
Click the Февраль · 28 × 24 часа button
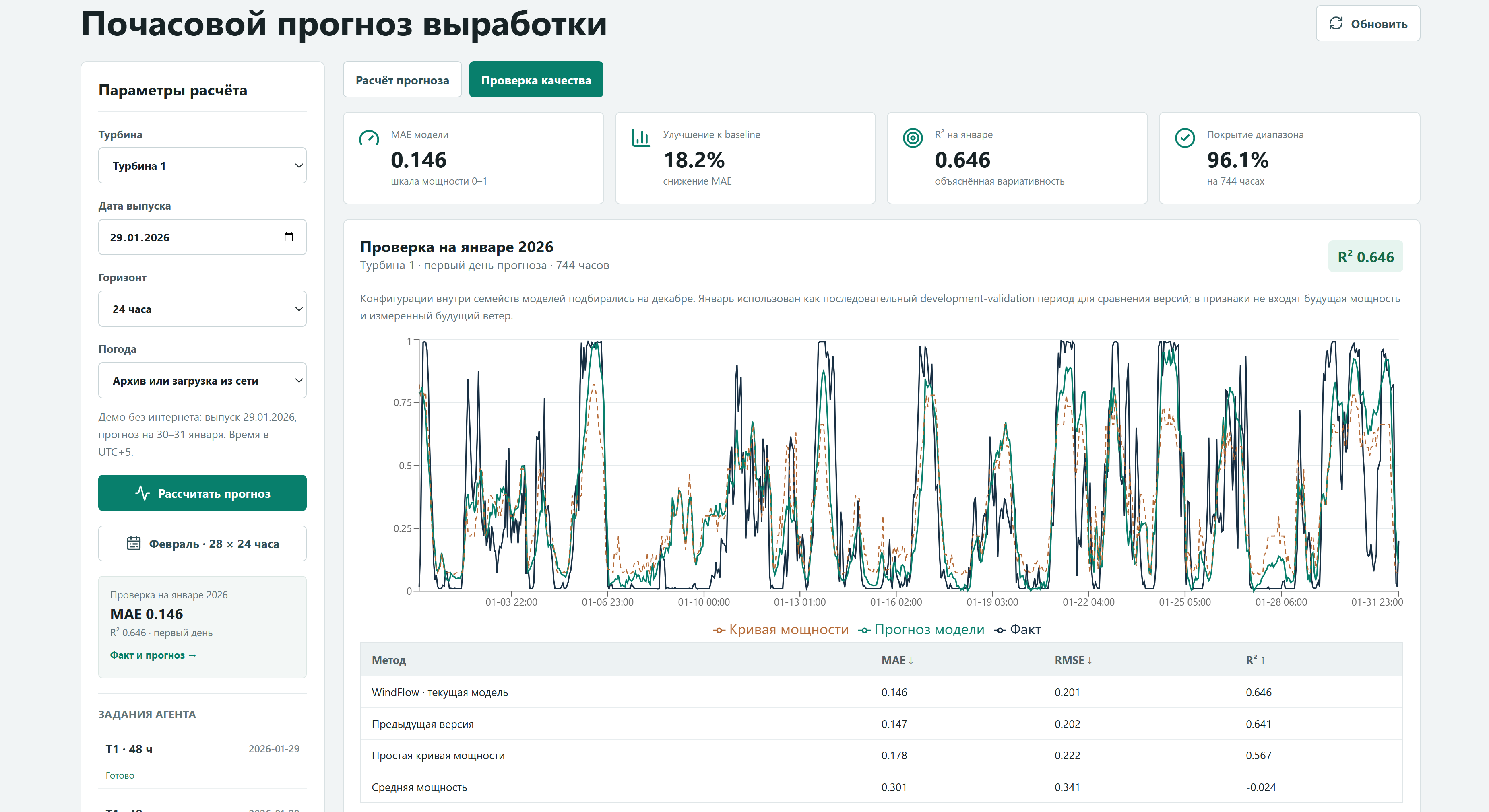(x=202, y=543)
